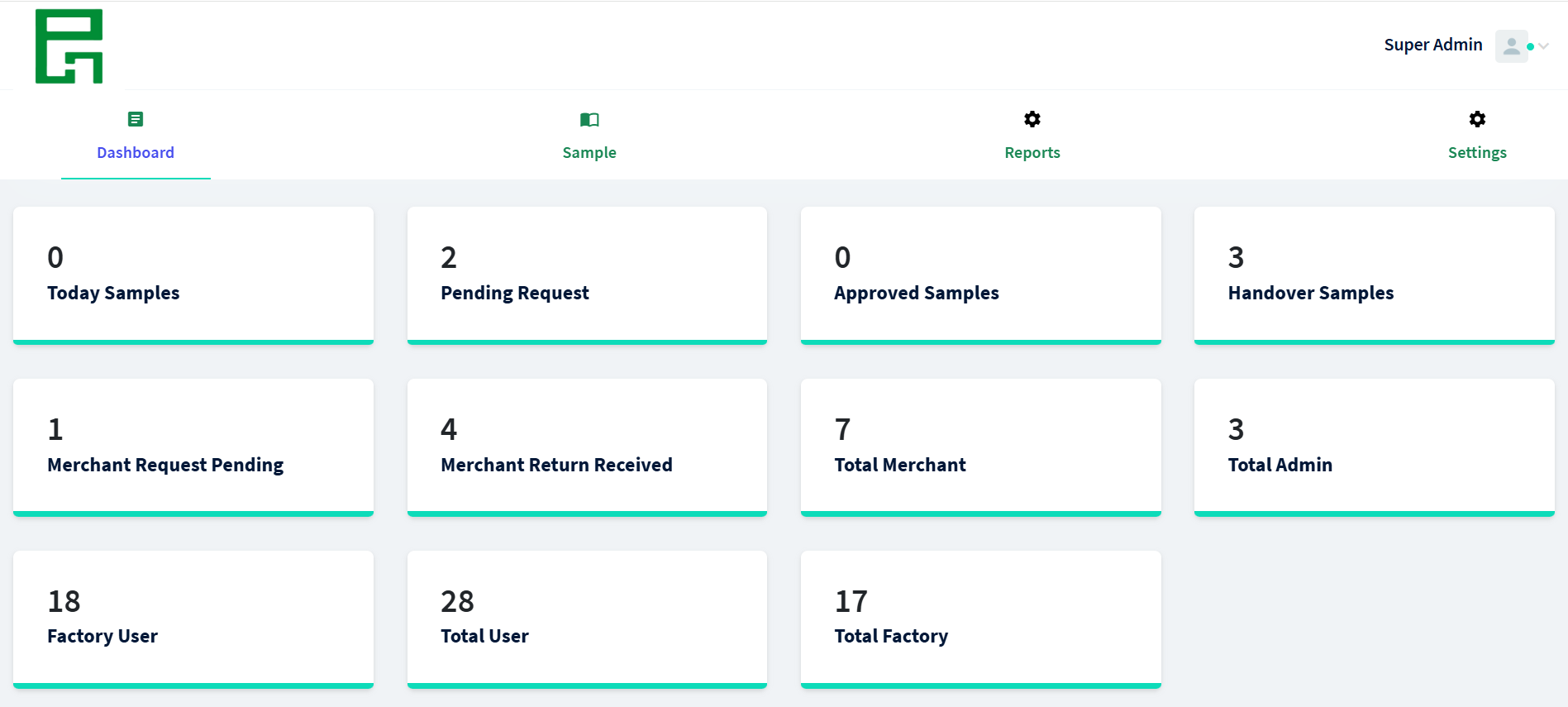Click the user avatar icon
Image resolution: width=1568 pixels, height=707 pixels.
[x=1511, y=46]
